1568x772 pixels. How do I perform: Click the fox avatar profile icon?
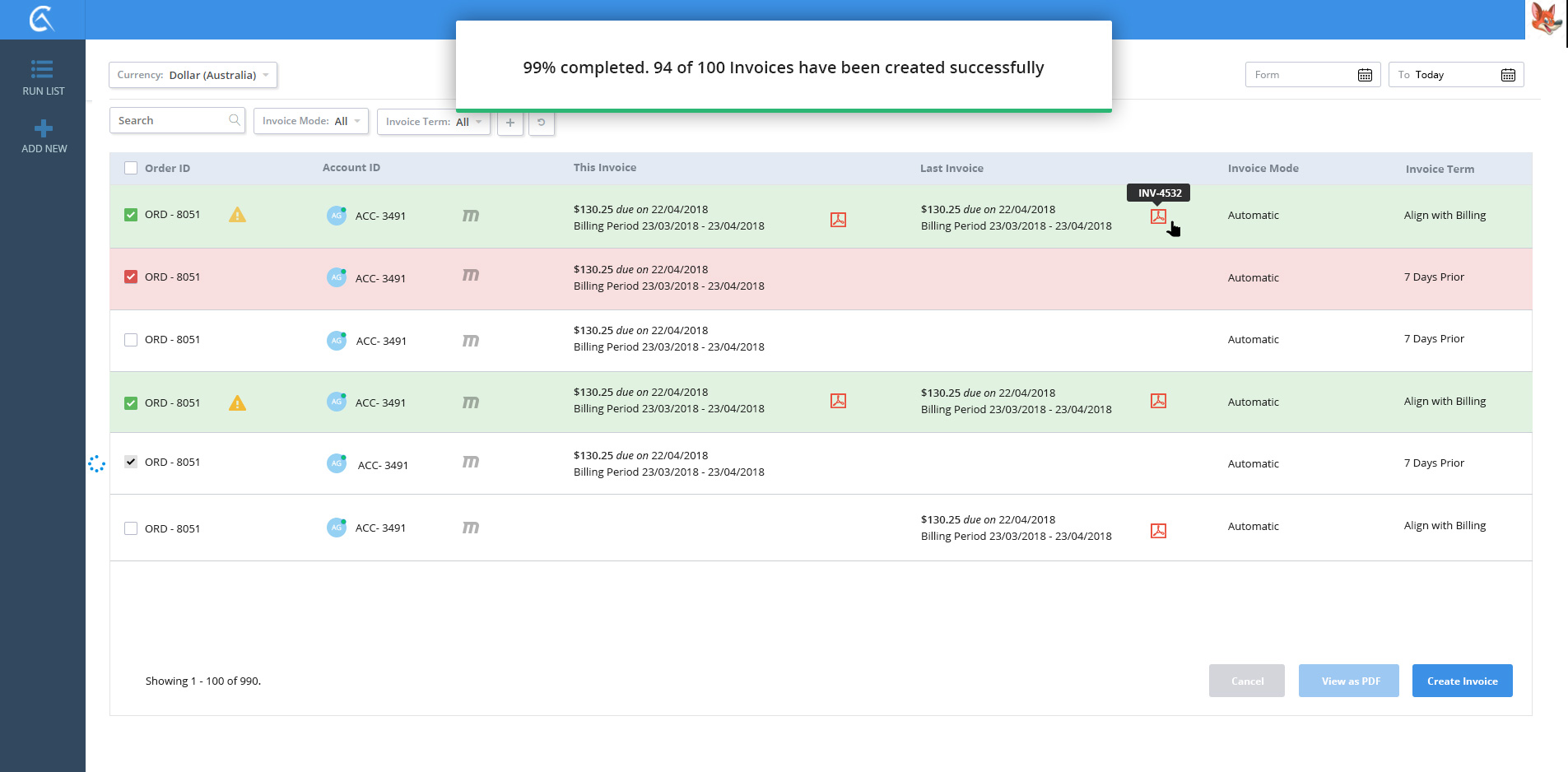click(x=1546, y=18)
